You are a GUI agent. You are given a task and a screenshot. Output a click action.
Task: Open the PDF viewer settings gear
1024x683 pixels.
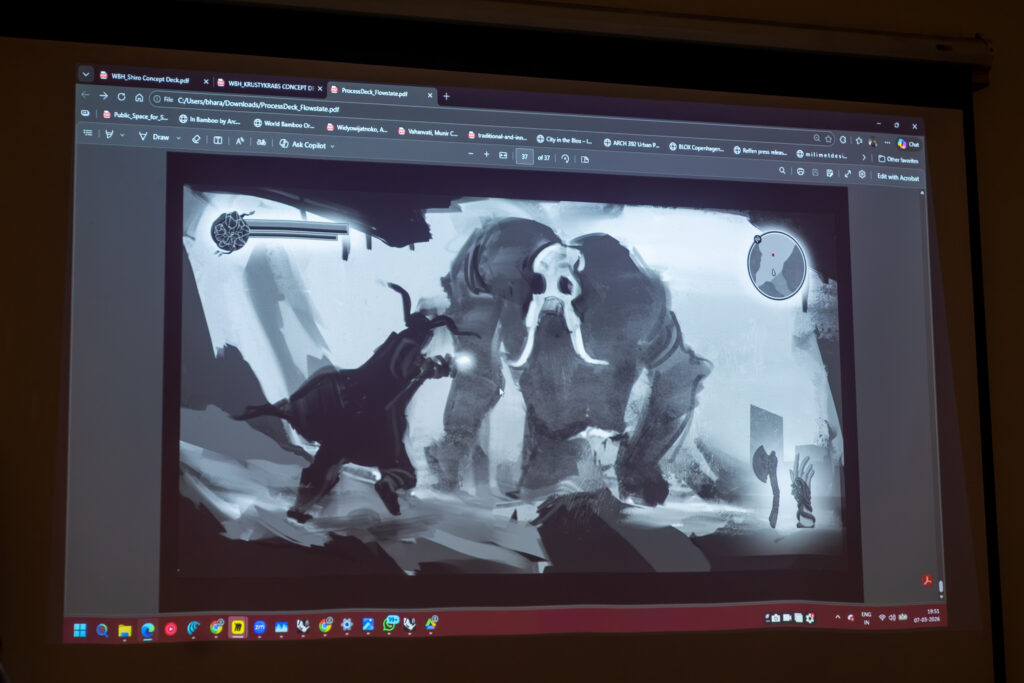pyautogui.click(x=862, y=175)
